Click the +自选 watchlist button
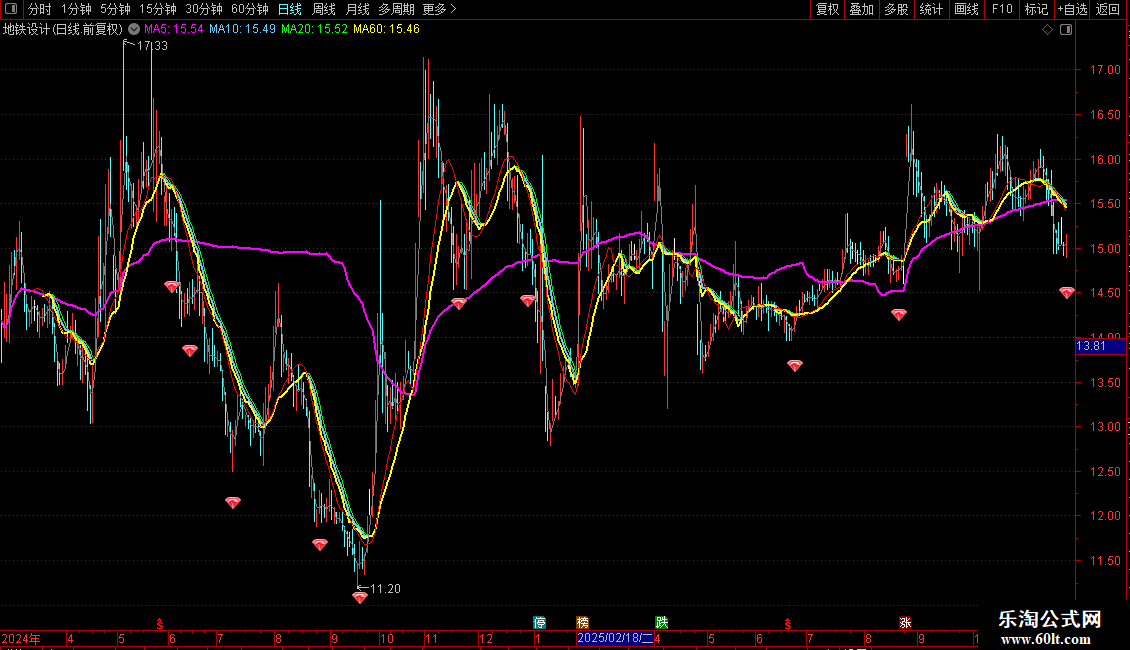 click(x=1071, y=9)
